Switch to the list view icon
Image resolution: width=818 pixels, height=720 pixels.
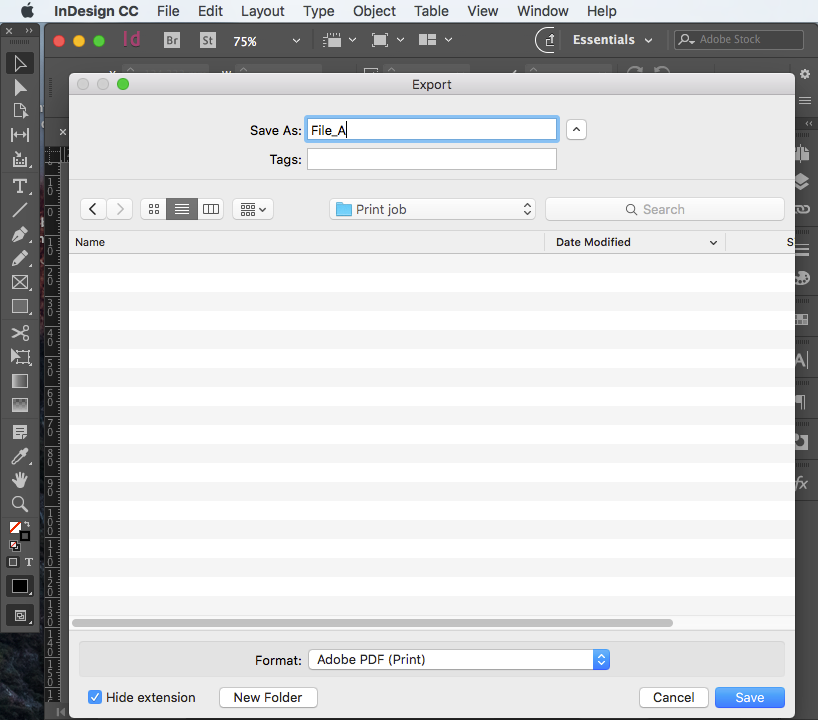pyautogui.click(x=182, y=209)
